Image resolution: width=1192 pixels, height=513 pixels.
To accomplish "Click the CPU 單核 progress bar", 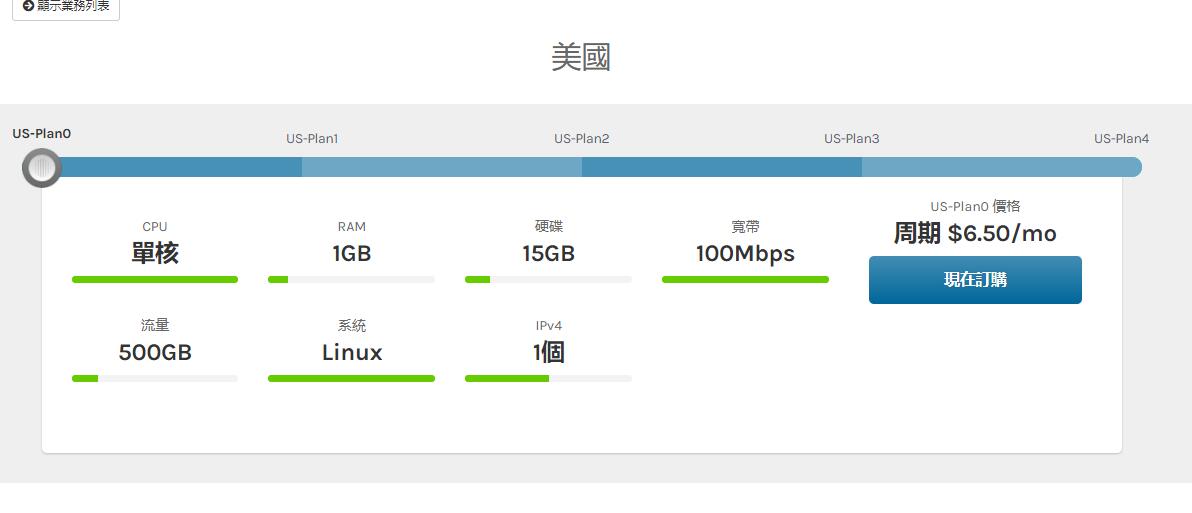I will (x=155, y=280).
